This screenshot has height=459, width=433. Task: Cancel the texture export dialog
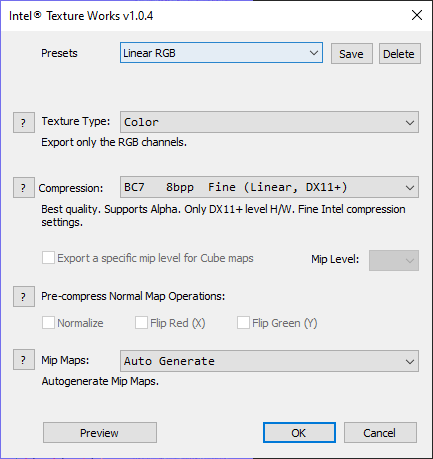(380, 433)
